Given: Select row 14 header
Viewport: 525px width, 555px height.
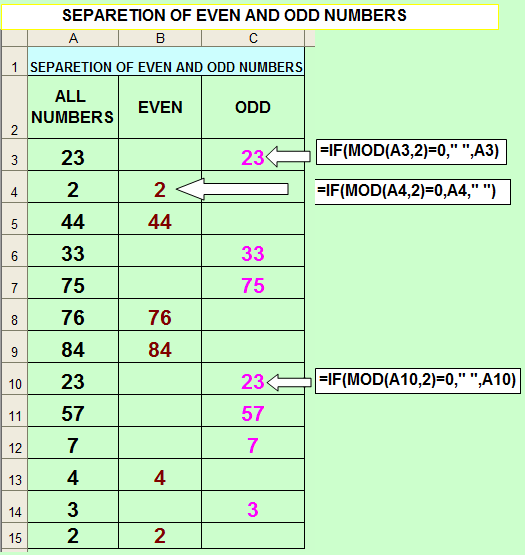Looking at the screenshot, I should click(14, 507).
